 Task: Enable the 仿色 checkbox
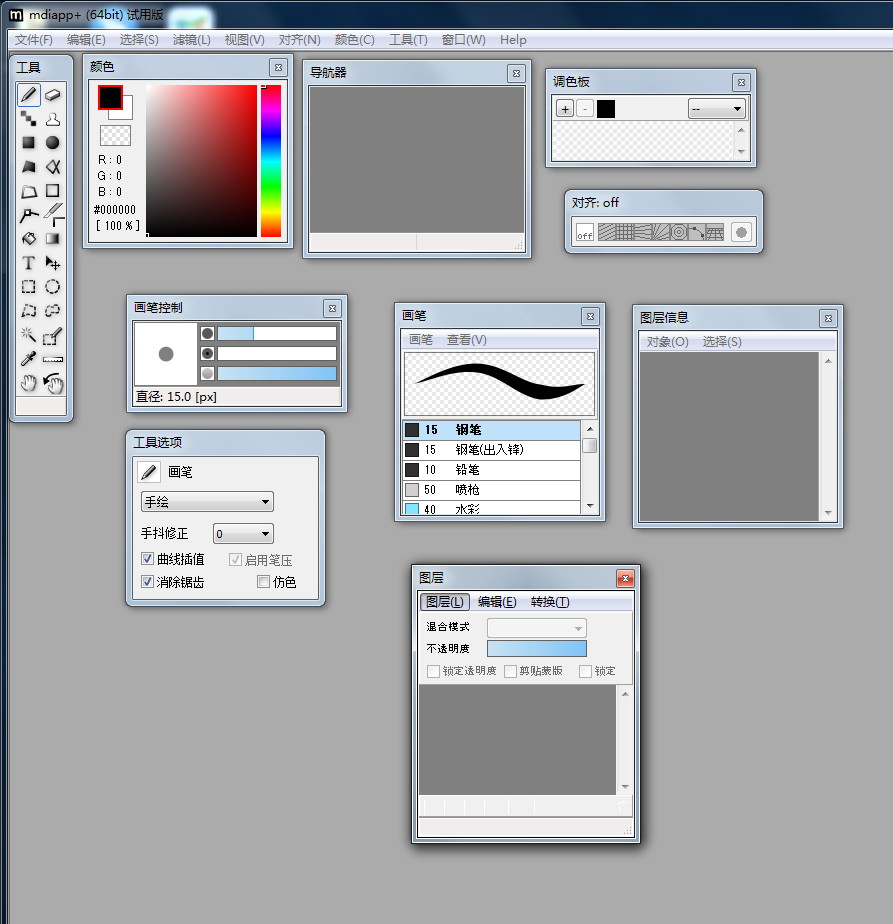264,582
